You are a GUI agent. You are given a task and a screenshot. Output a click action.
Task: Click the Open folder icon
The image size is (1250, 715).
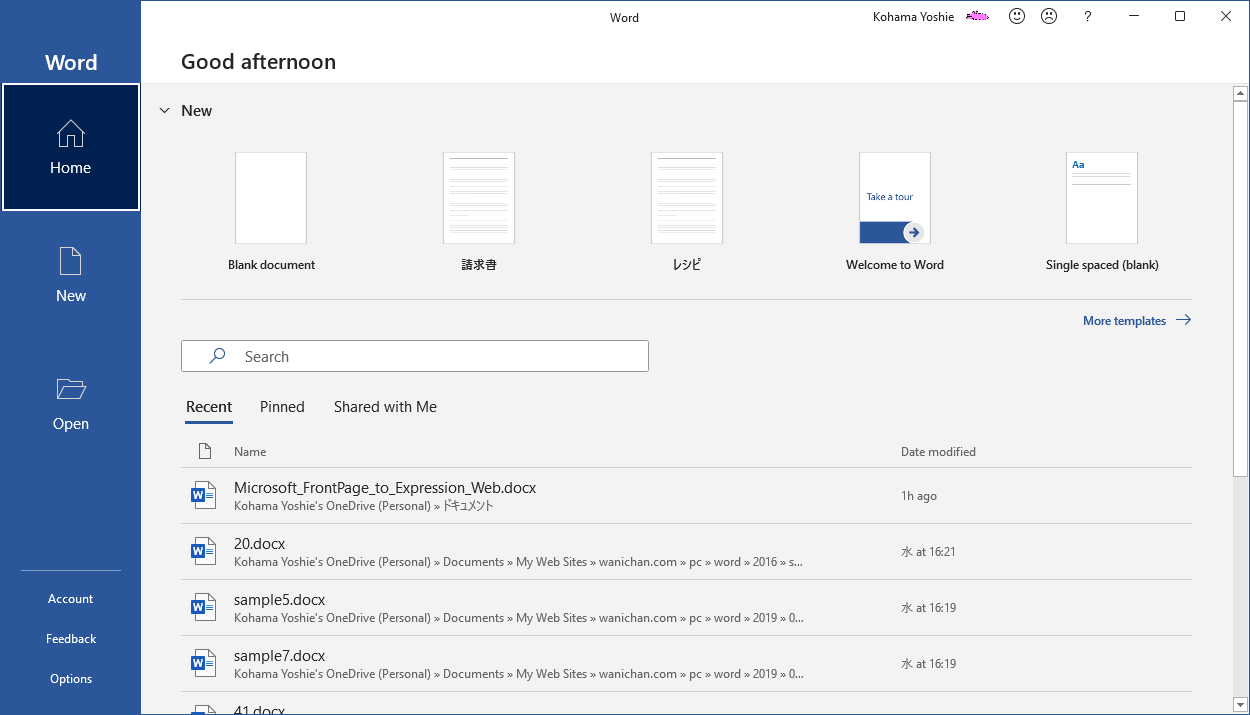coord(71,389)
